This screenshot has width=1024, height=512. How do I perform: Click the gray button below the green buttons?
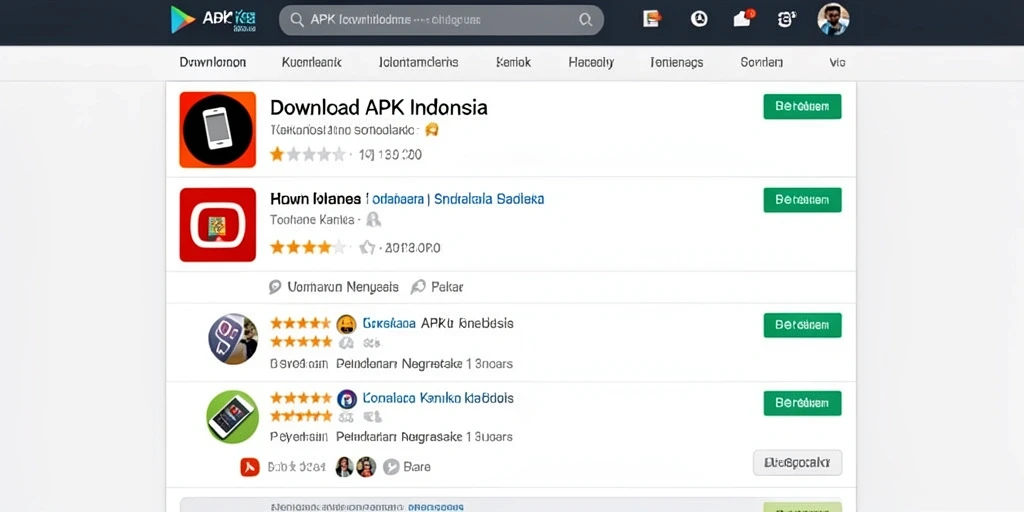point(797,462)
